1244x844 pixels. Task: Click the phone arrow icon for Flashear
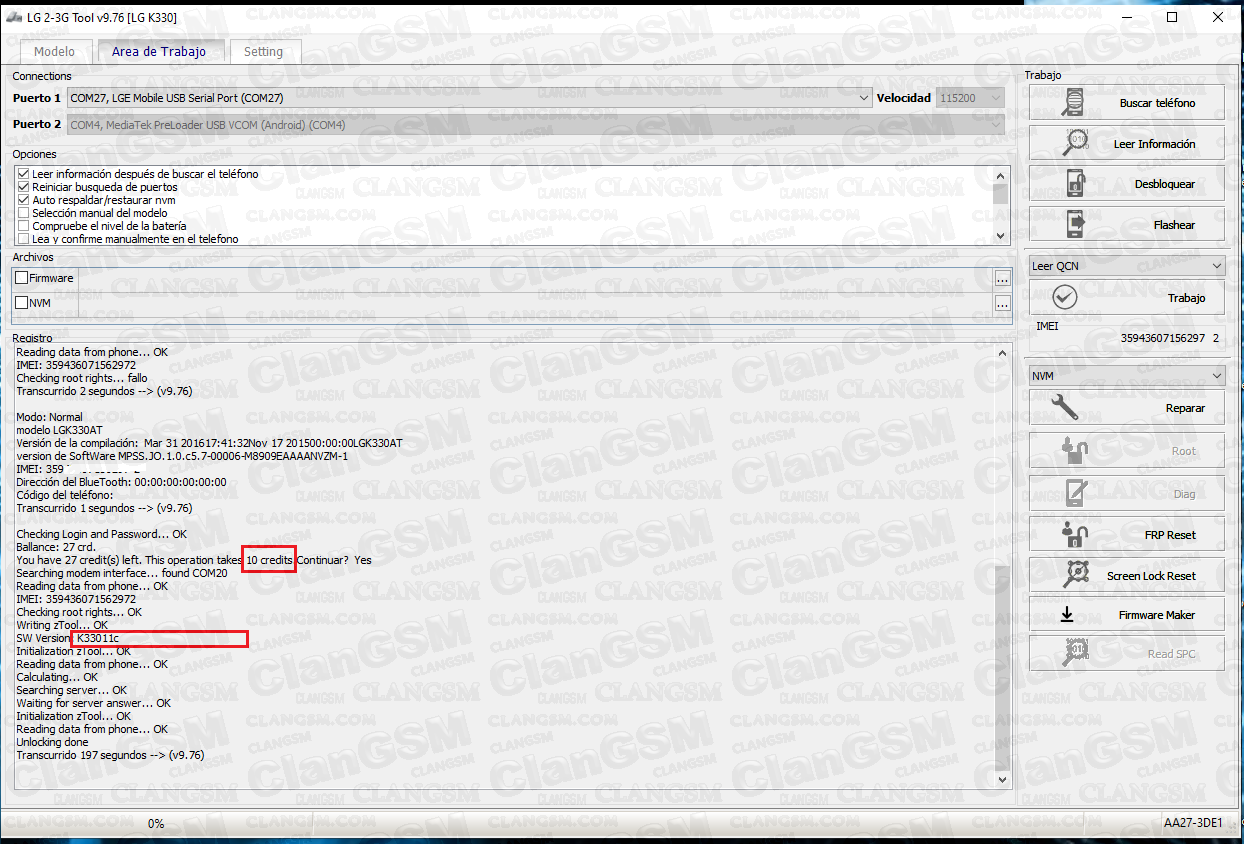(1076, 225)
